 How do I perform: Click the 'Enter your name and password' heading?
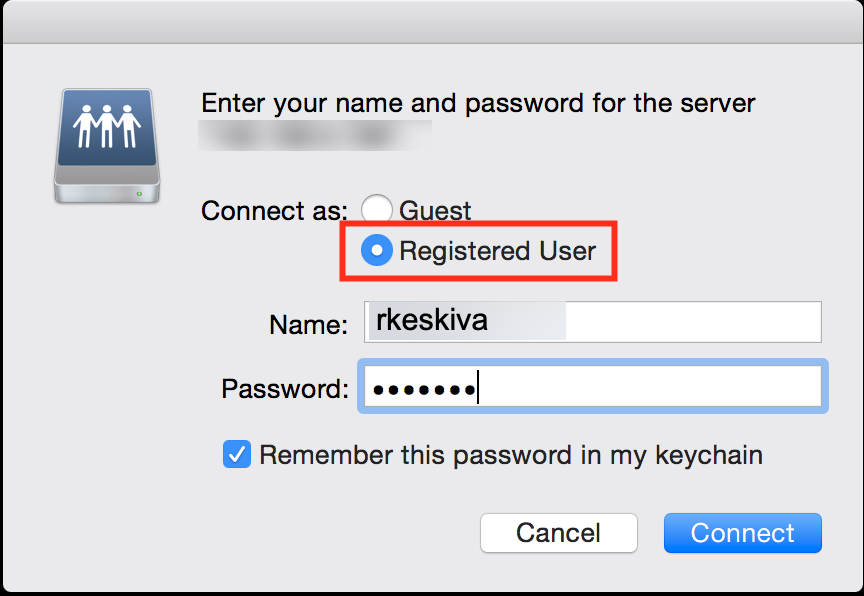click(478, 104)
